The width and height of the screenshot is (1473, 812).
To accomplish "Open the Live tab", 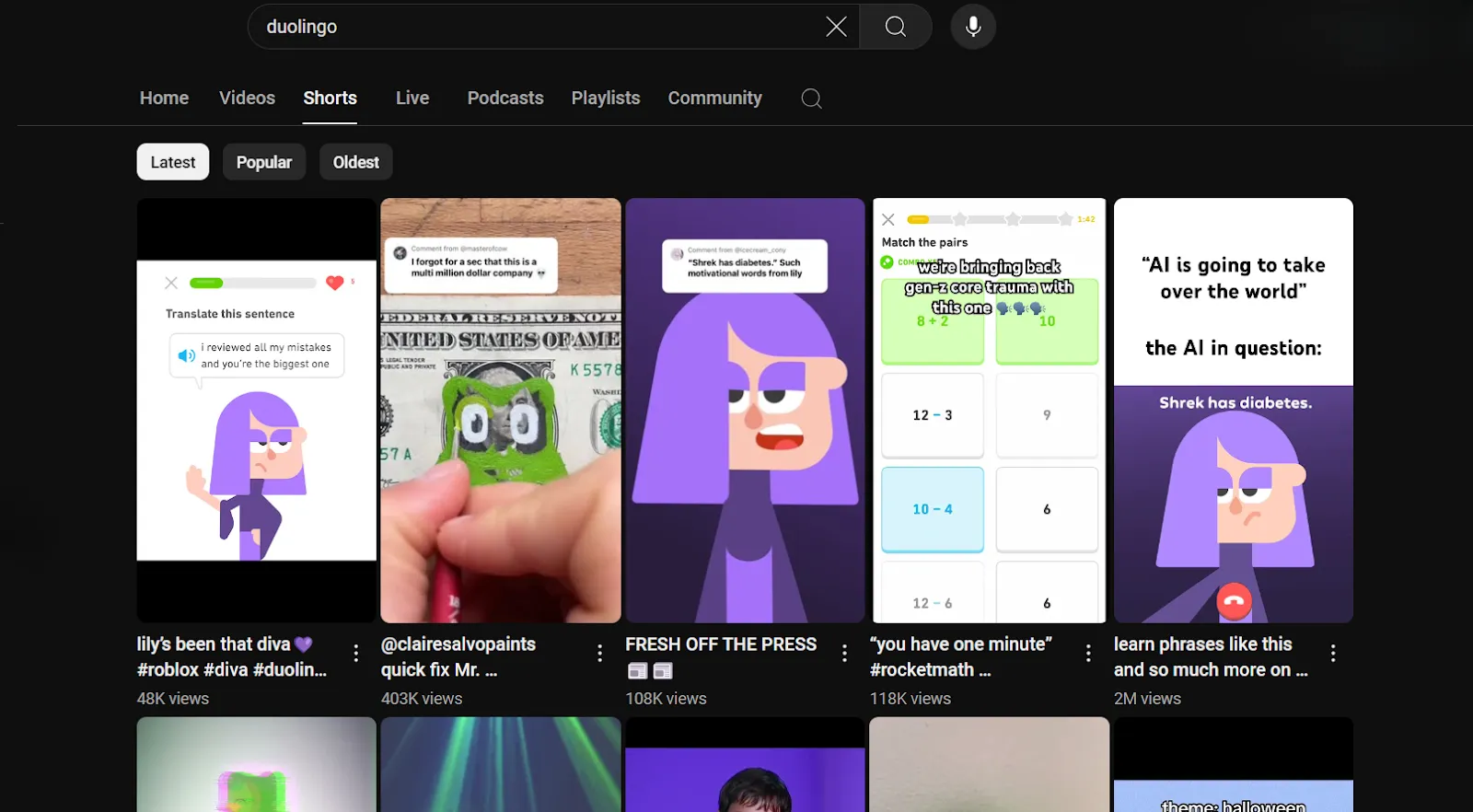I will 412,98.
